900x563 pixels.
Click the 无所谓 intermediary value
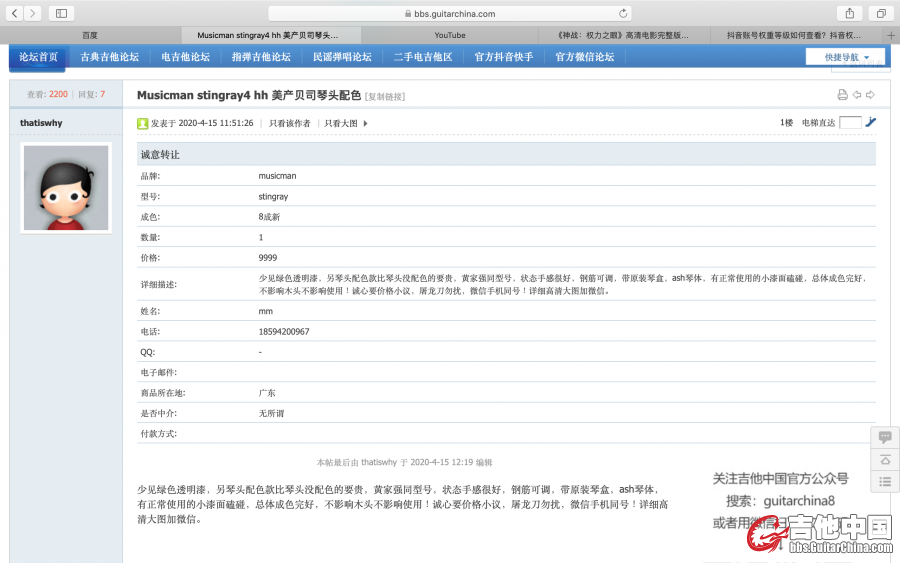(x=271, y=413)
